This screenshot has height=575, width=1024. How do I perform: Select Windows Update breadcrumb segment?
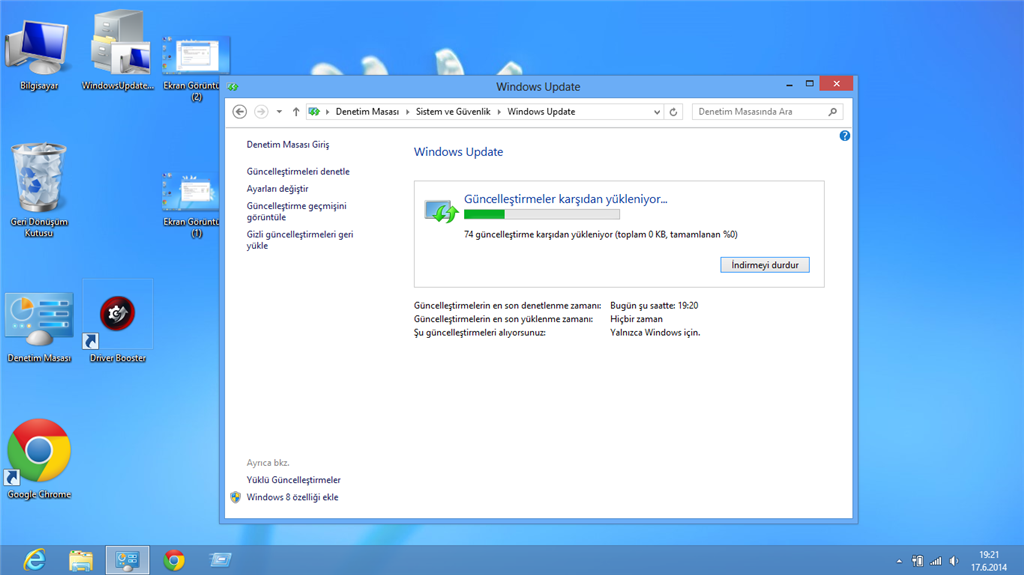point(541,112)
